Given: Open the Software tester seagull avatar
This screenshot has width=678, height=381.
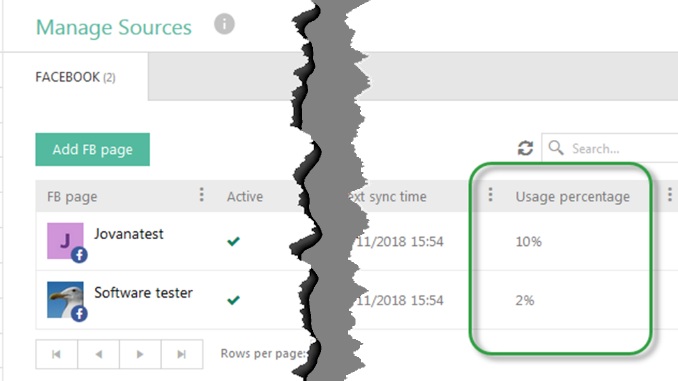Looking at the screenshot, I should tap(65, 300).
